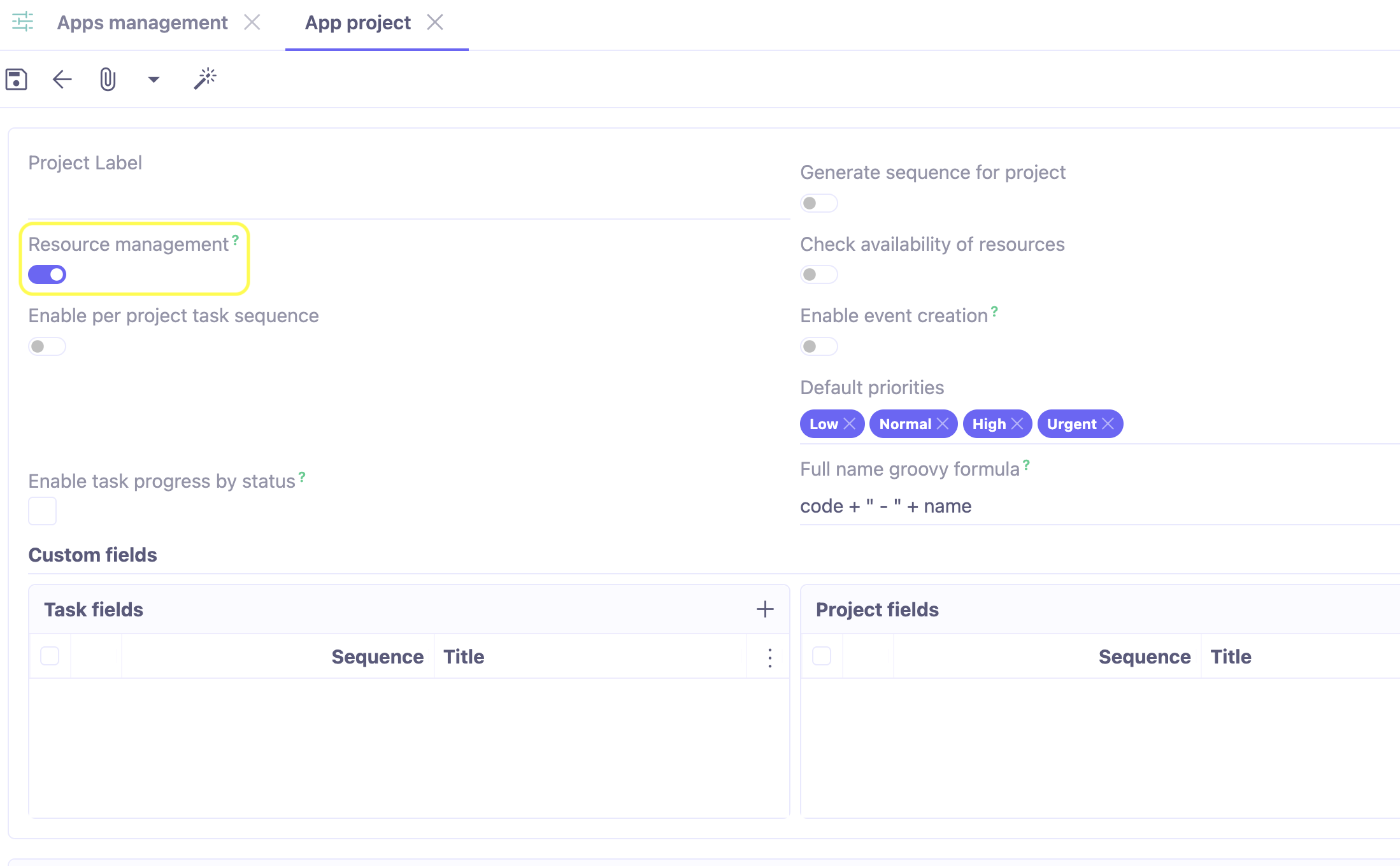Screen dimensions: 1400x866
Task: Open the Task fields column options kebab menu
Action: pos(769,657)
